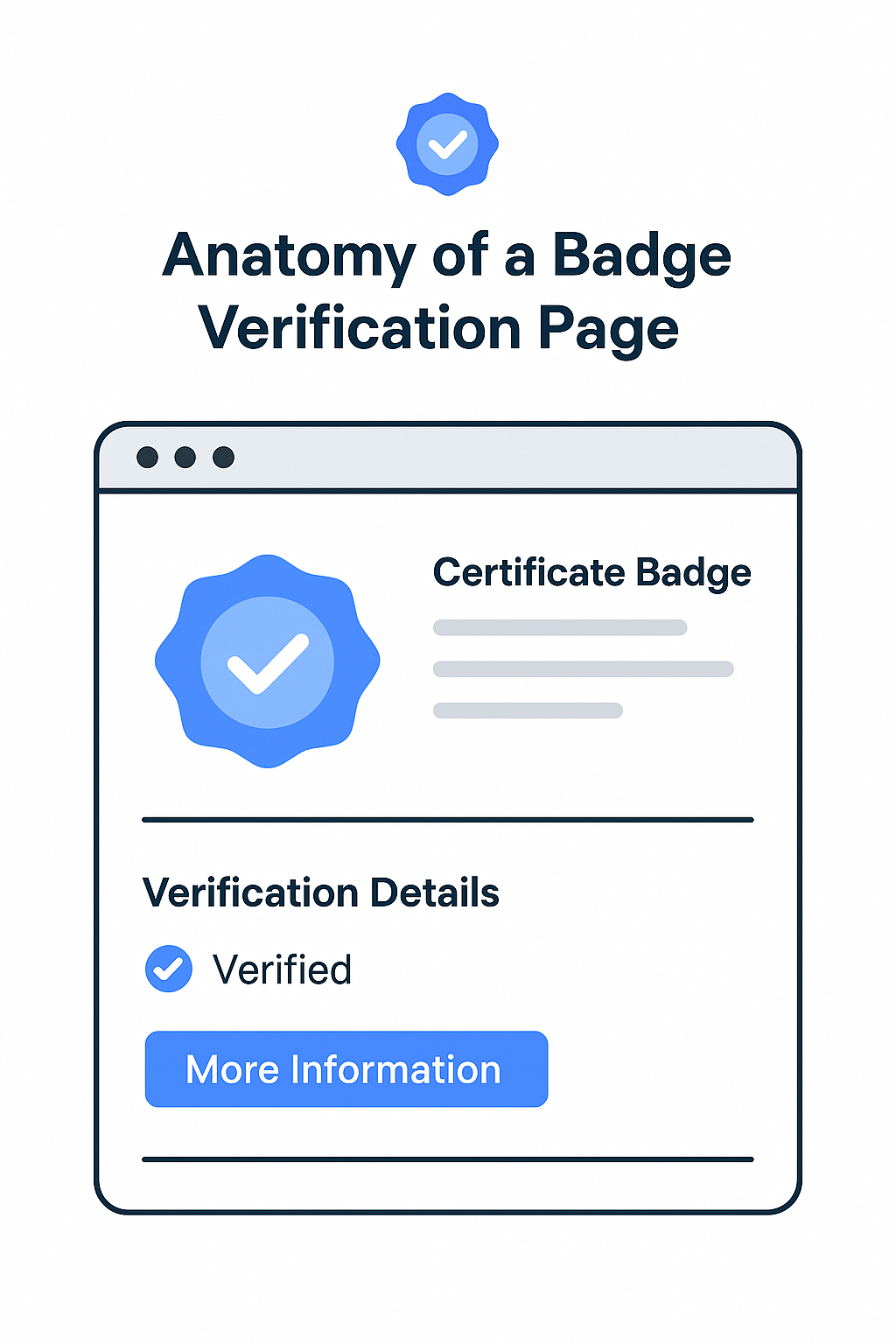Click the divider line beneath More Information button

[x=447, y=1159]
